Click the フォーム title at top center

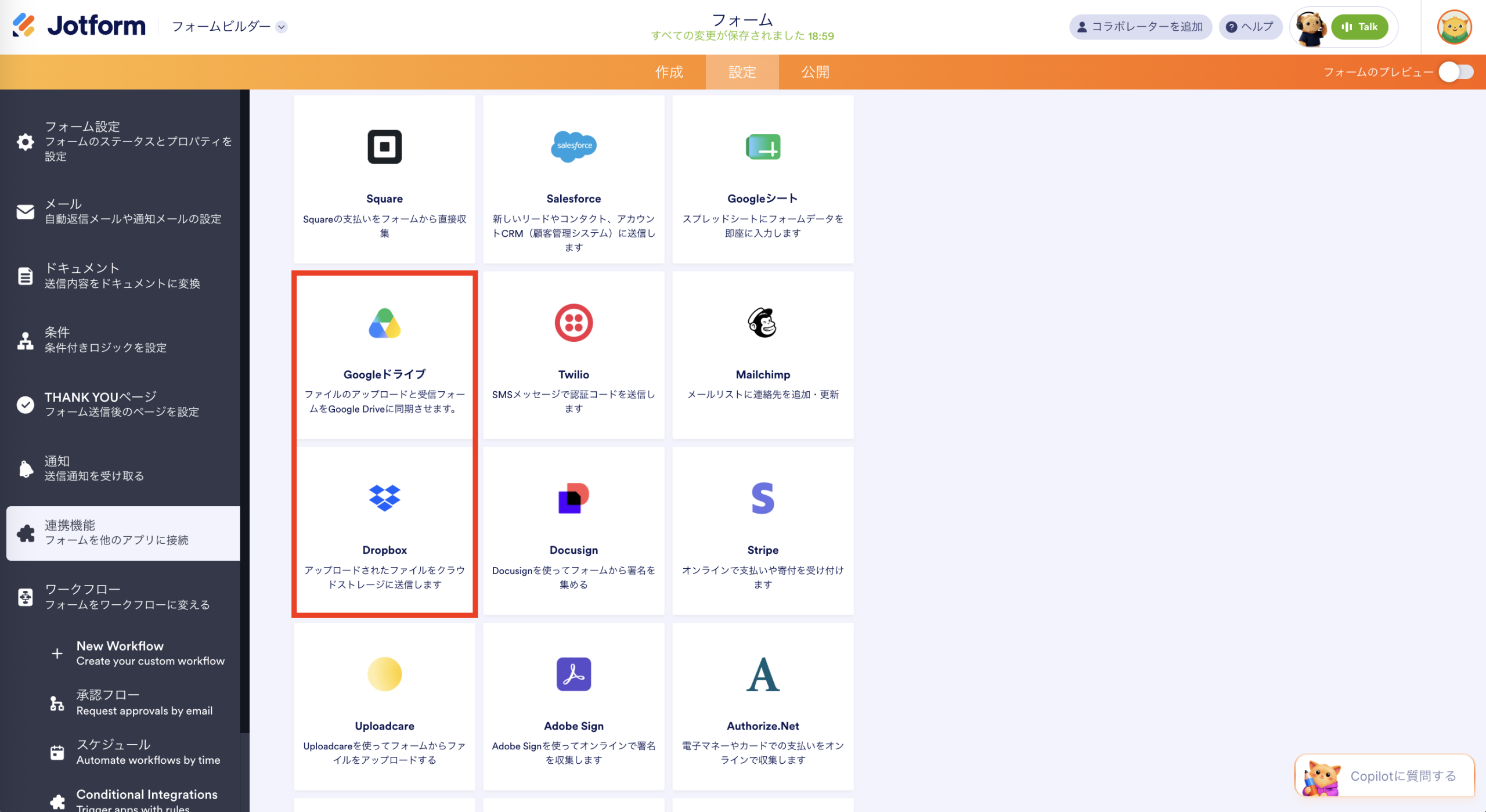[x=742, y=20]
